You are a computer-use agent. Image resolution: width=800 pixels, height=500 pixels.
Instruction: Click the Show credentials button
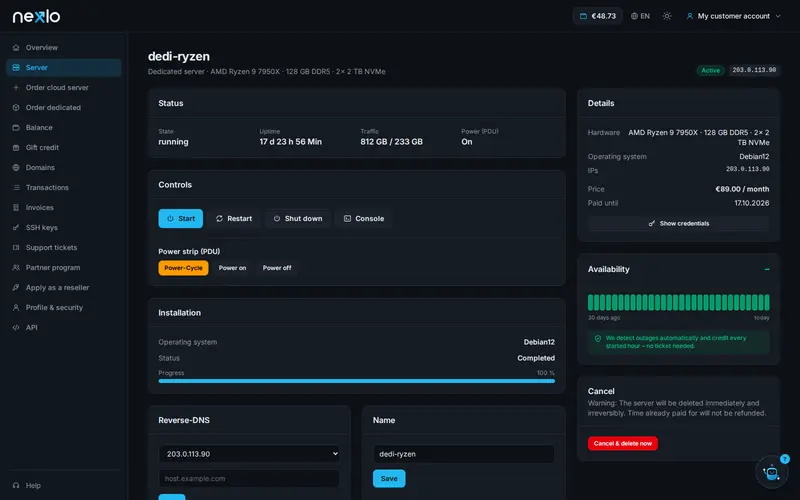point(679,223)
